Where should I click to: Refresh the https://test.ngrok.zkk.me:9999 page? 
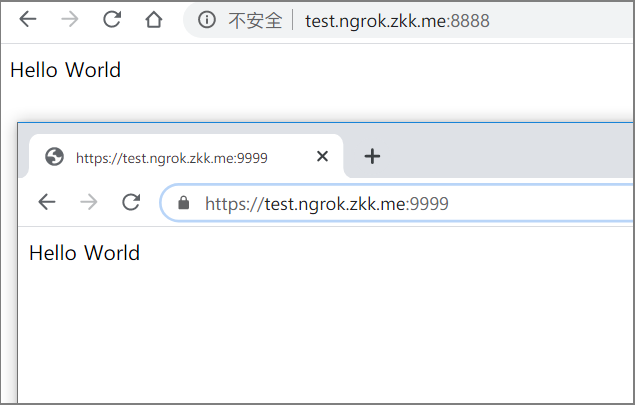click(130, 203)
